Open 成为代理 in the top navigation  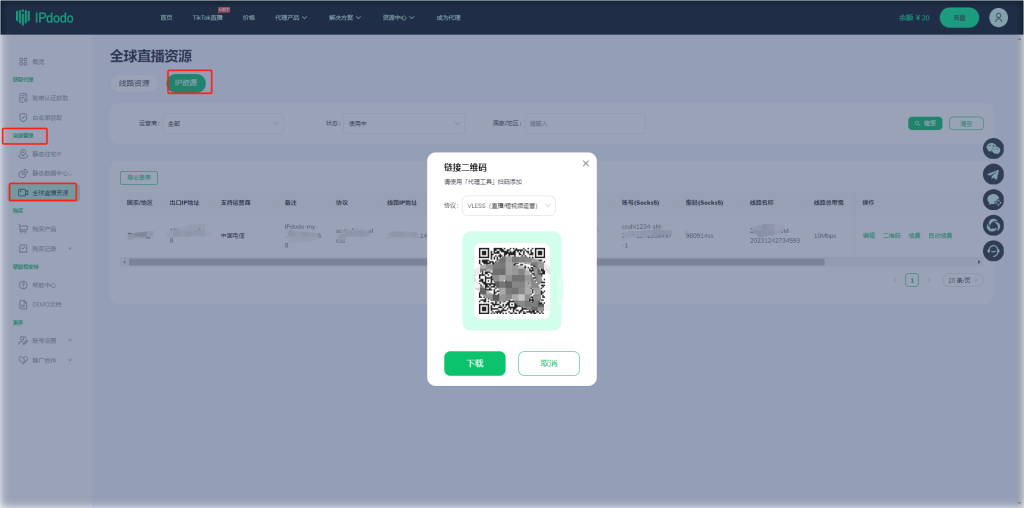tap(448, 18)
